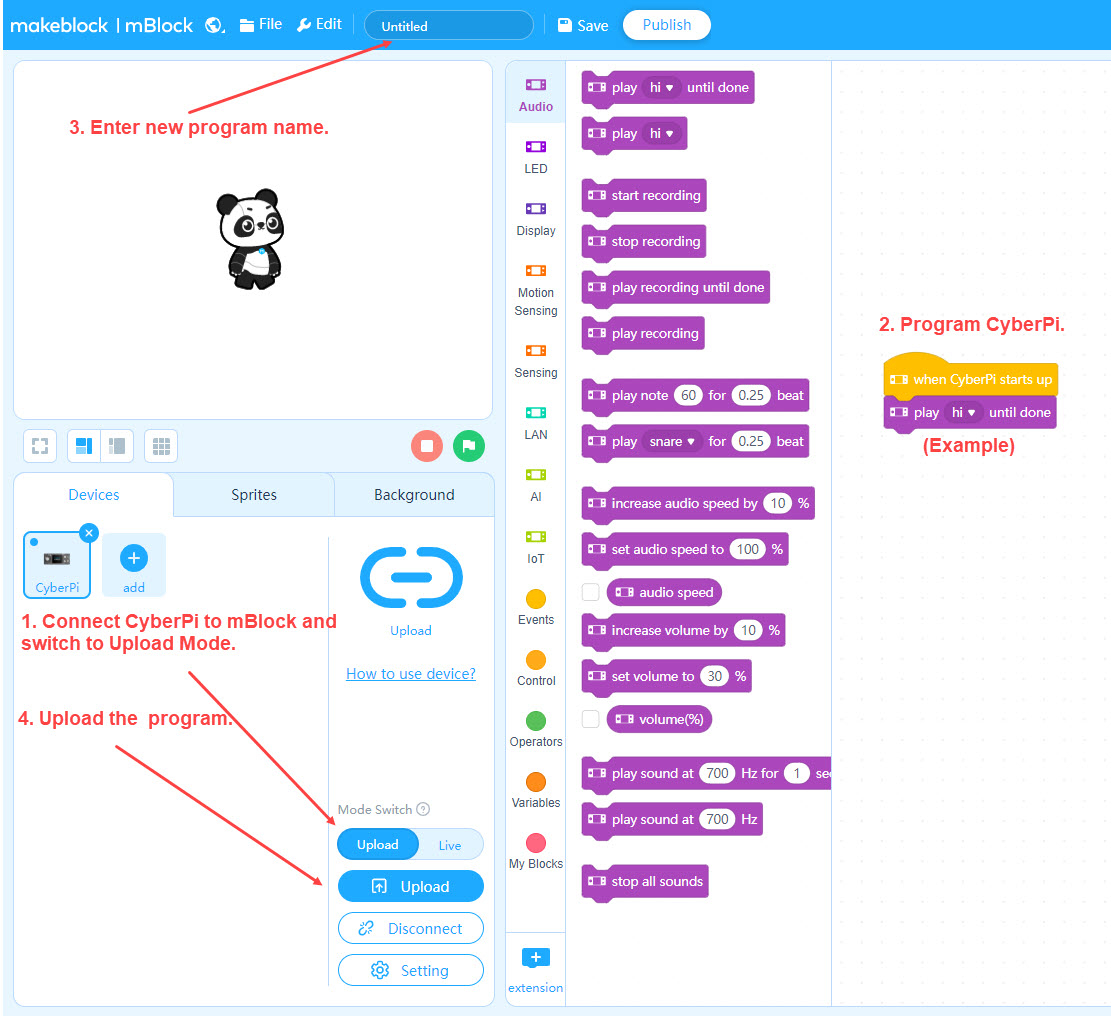Viewport: 1111px width, 1016px height.
Task: Expand hi dropdown in palette's first block
Action: 661,88
